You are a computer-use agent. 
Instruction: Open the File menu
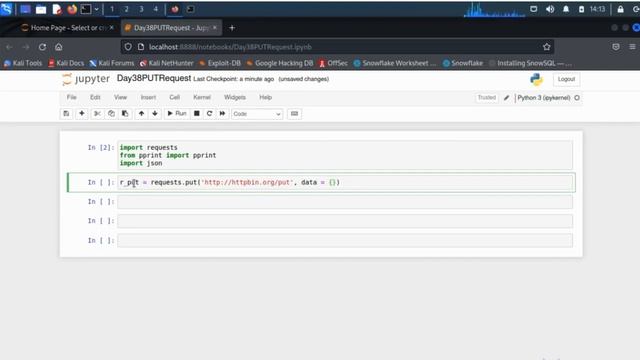pos(71,97)
